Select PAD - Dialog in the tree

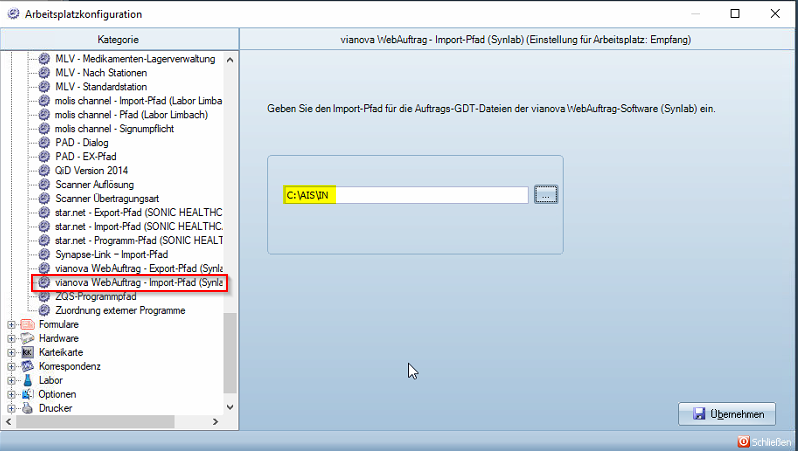82,143
